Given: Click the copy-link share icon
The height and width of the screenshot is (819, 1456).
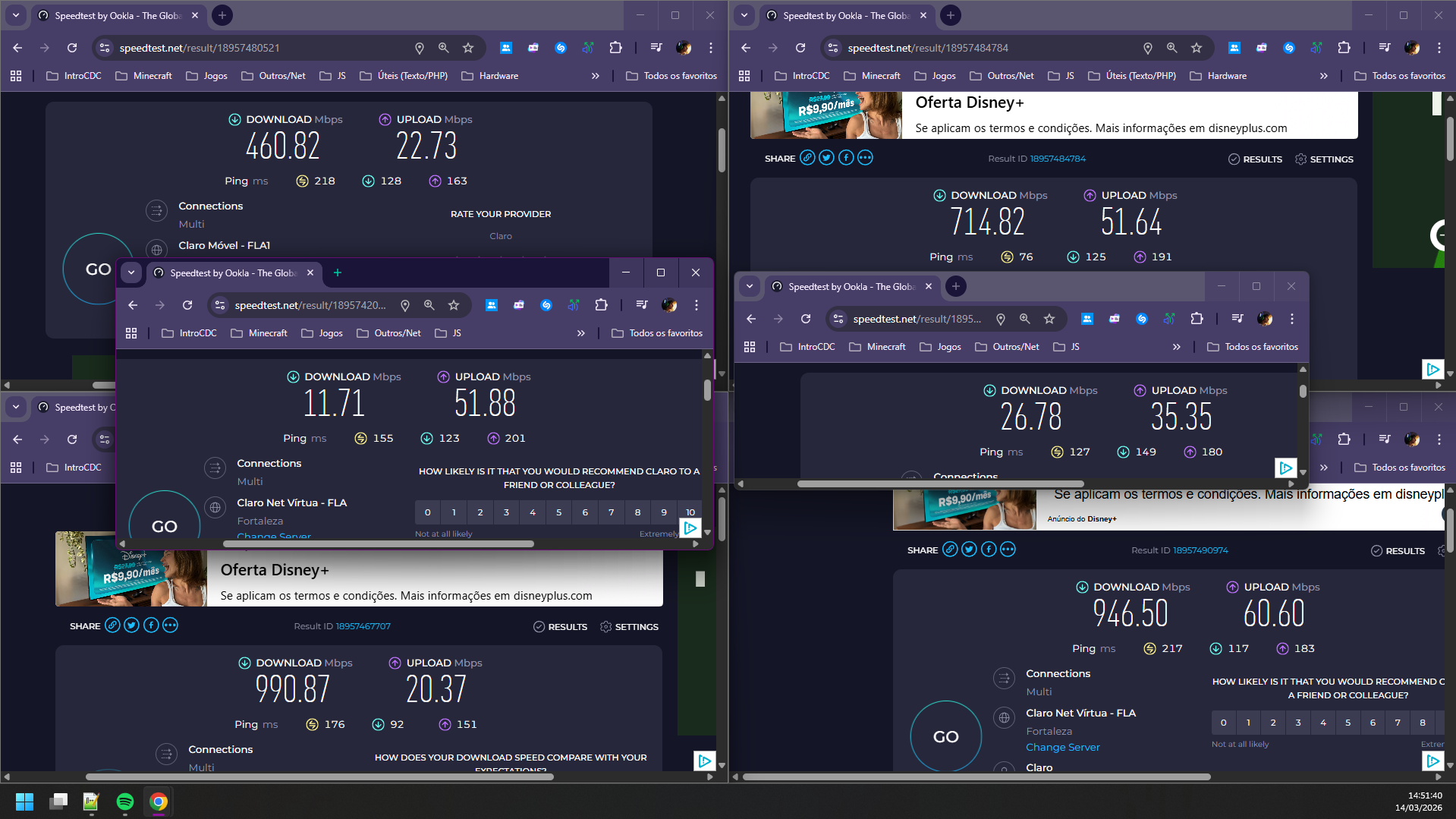Looking at the screenshot, I should pyautogui.click(x=112, y=625).
